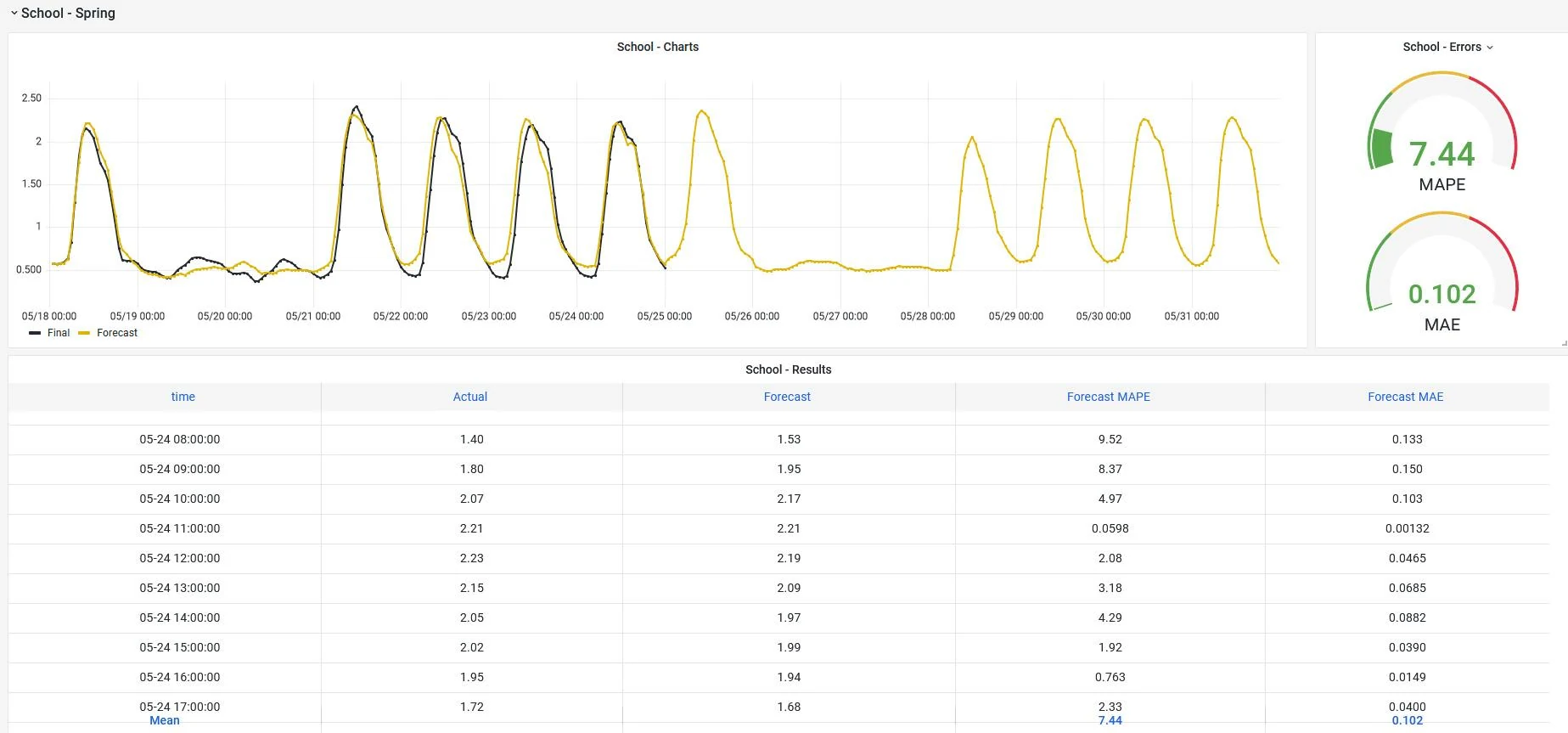
Task: Click the black Final legend color swatch
Action: 35,333
